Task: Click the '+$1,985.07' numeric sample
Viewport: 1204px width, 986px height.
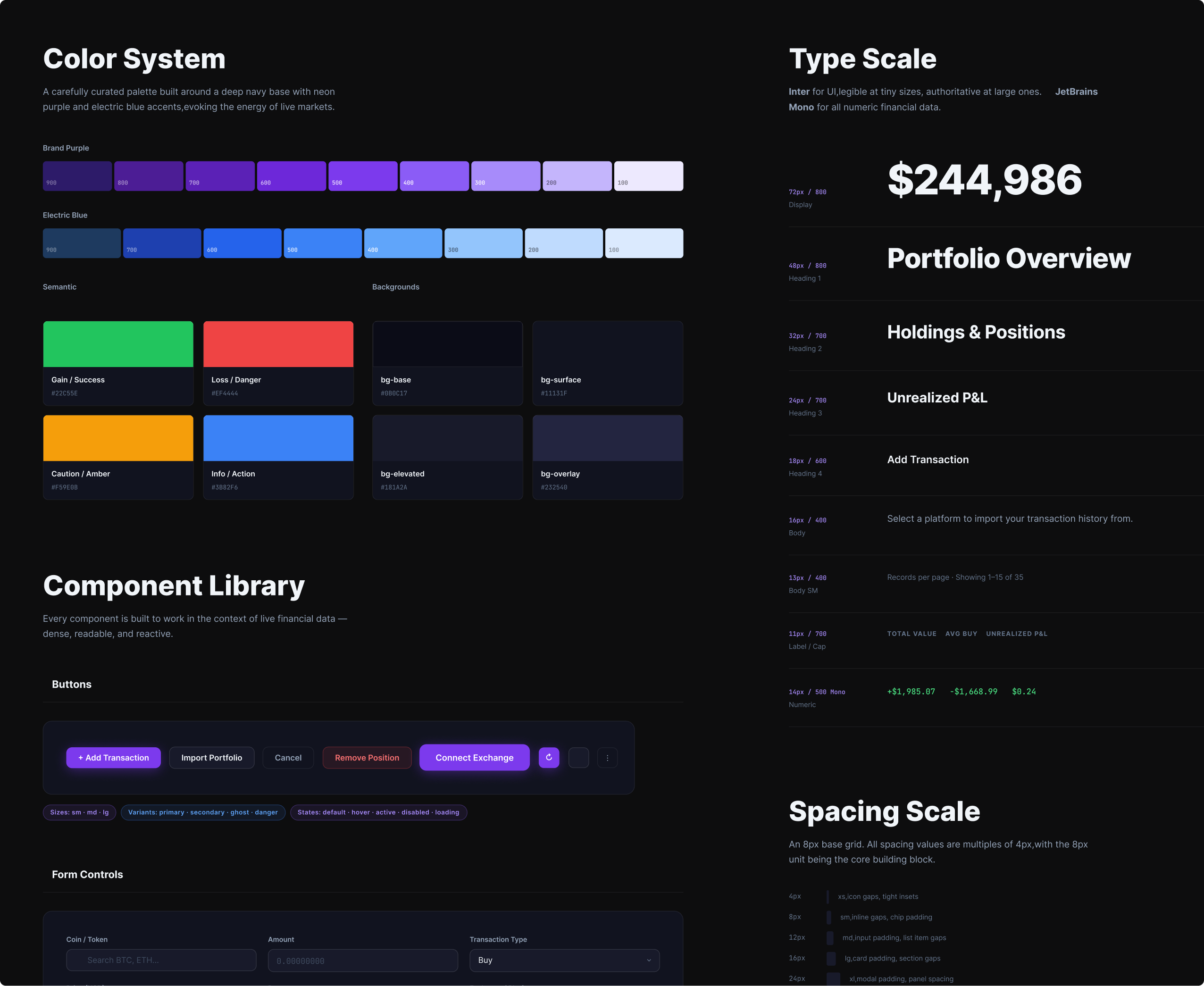Action: [911, 691]
